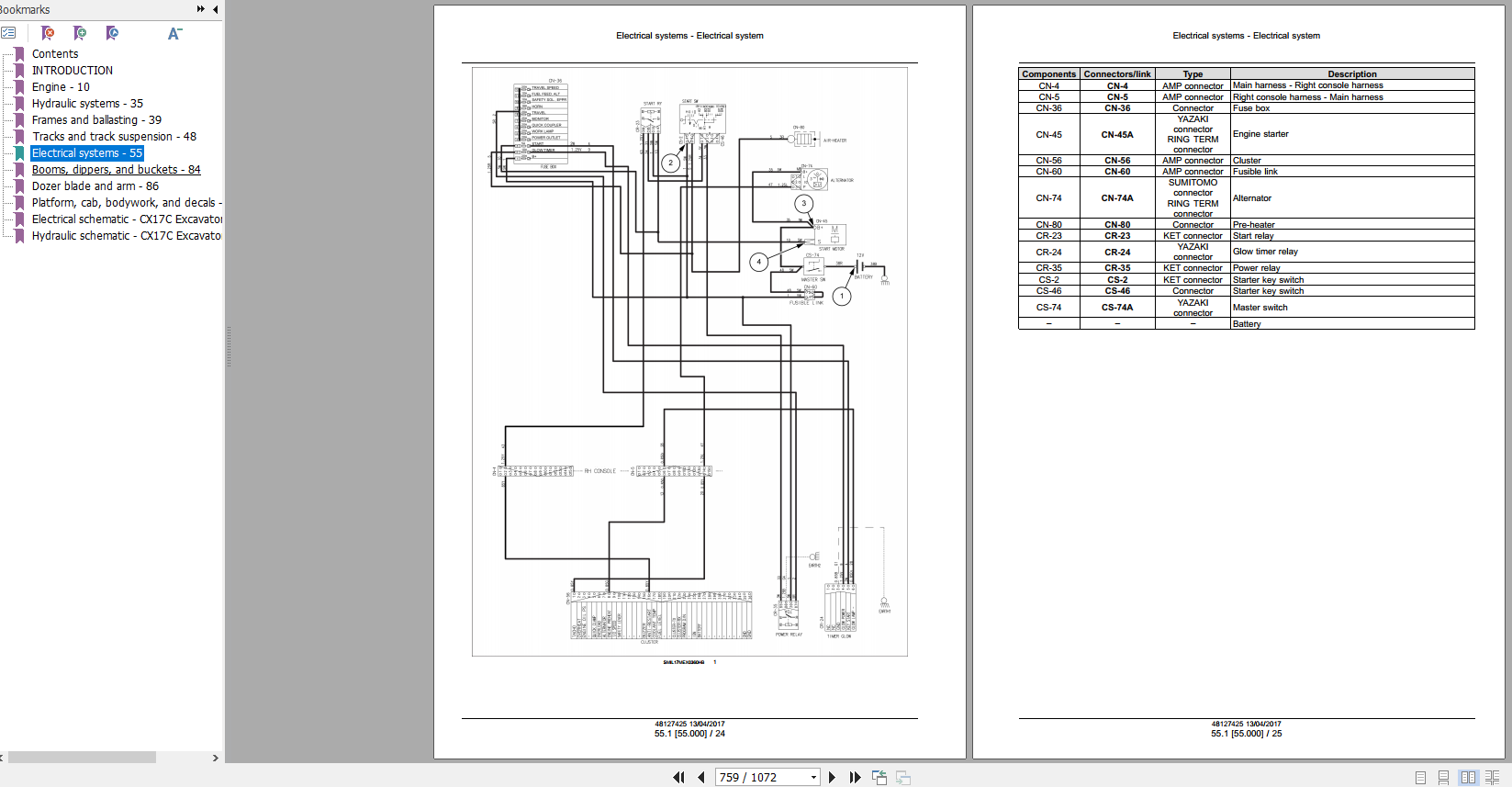
Task: Jump to the last page
Action: point(855,777)
